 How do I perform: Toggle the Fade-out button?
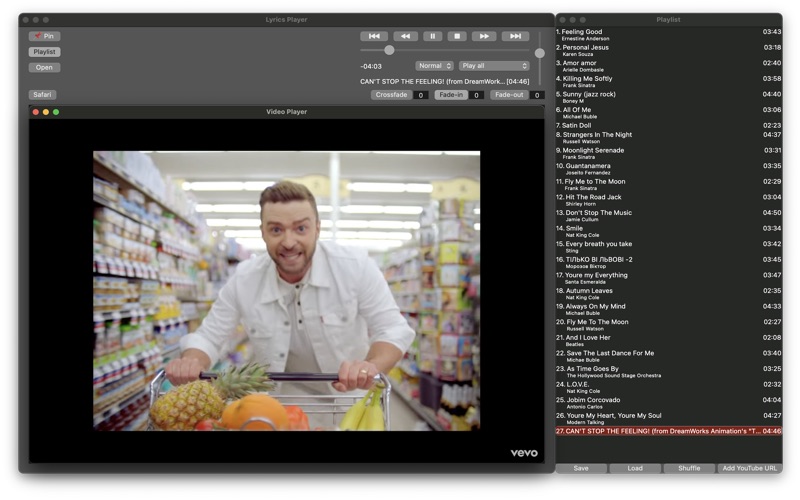pos(509,95)
